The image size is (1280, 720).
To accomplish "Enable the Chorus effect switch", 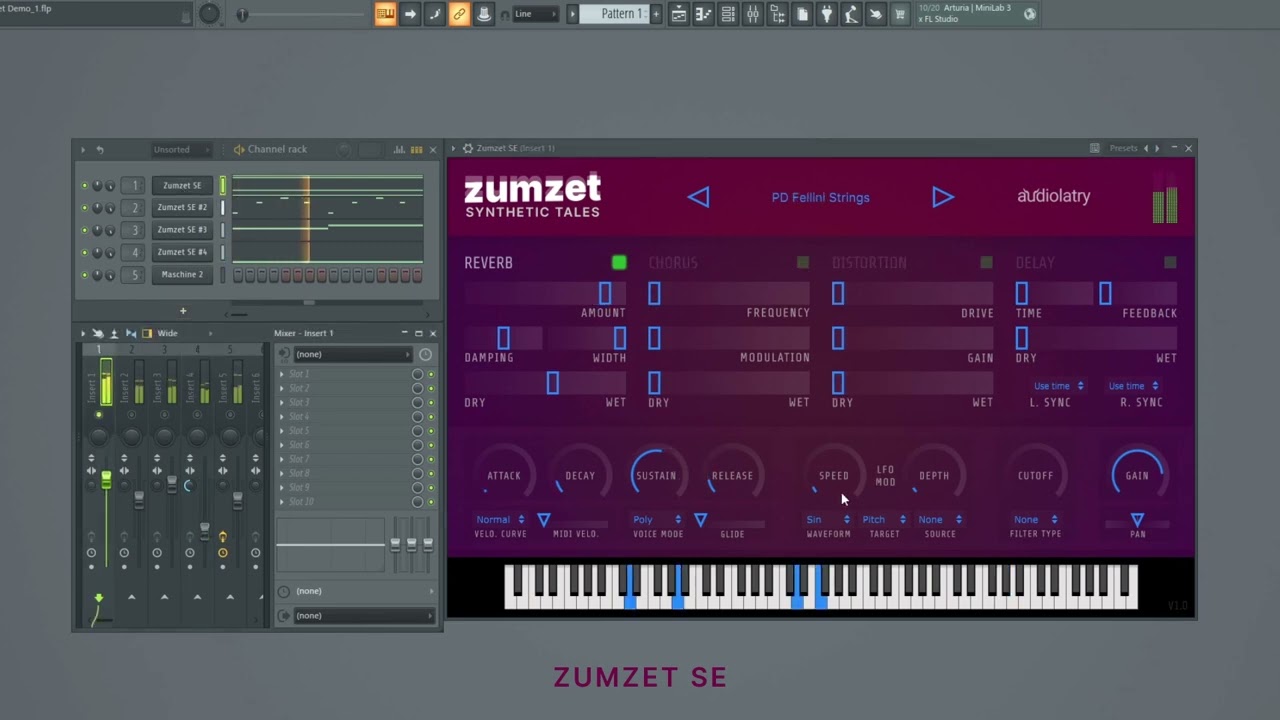I will point(803,262).
